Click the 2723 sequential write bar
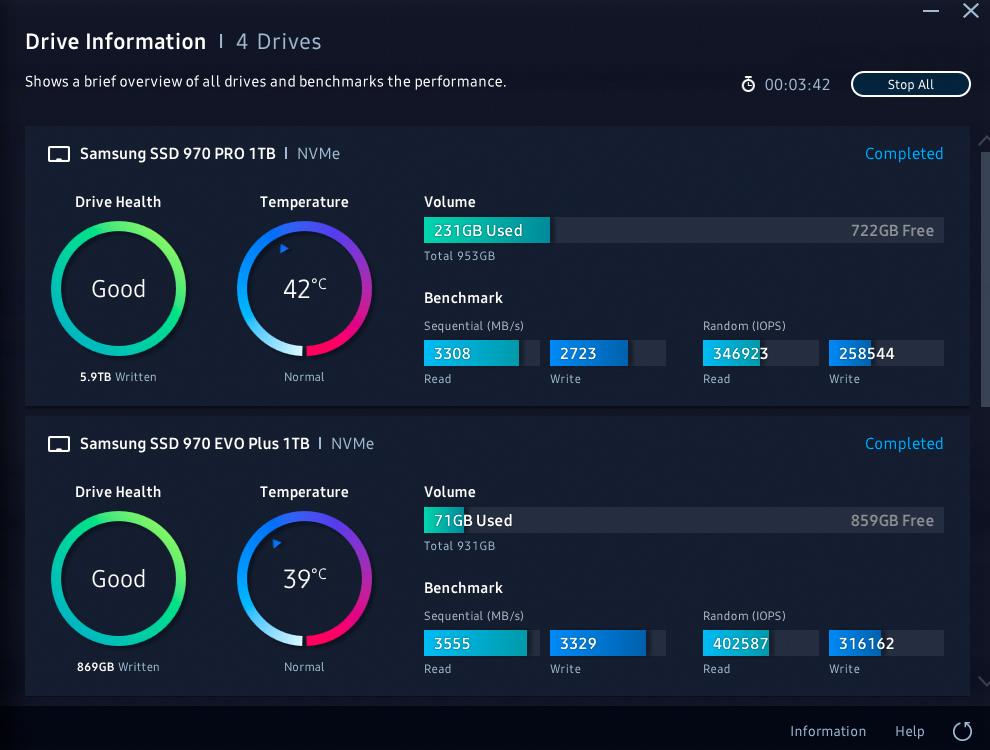 (608, 353)
